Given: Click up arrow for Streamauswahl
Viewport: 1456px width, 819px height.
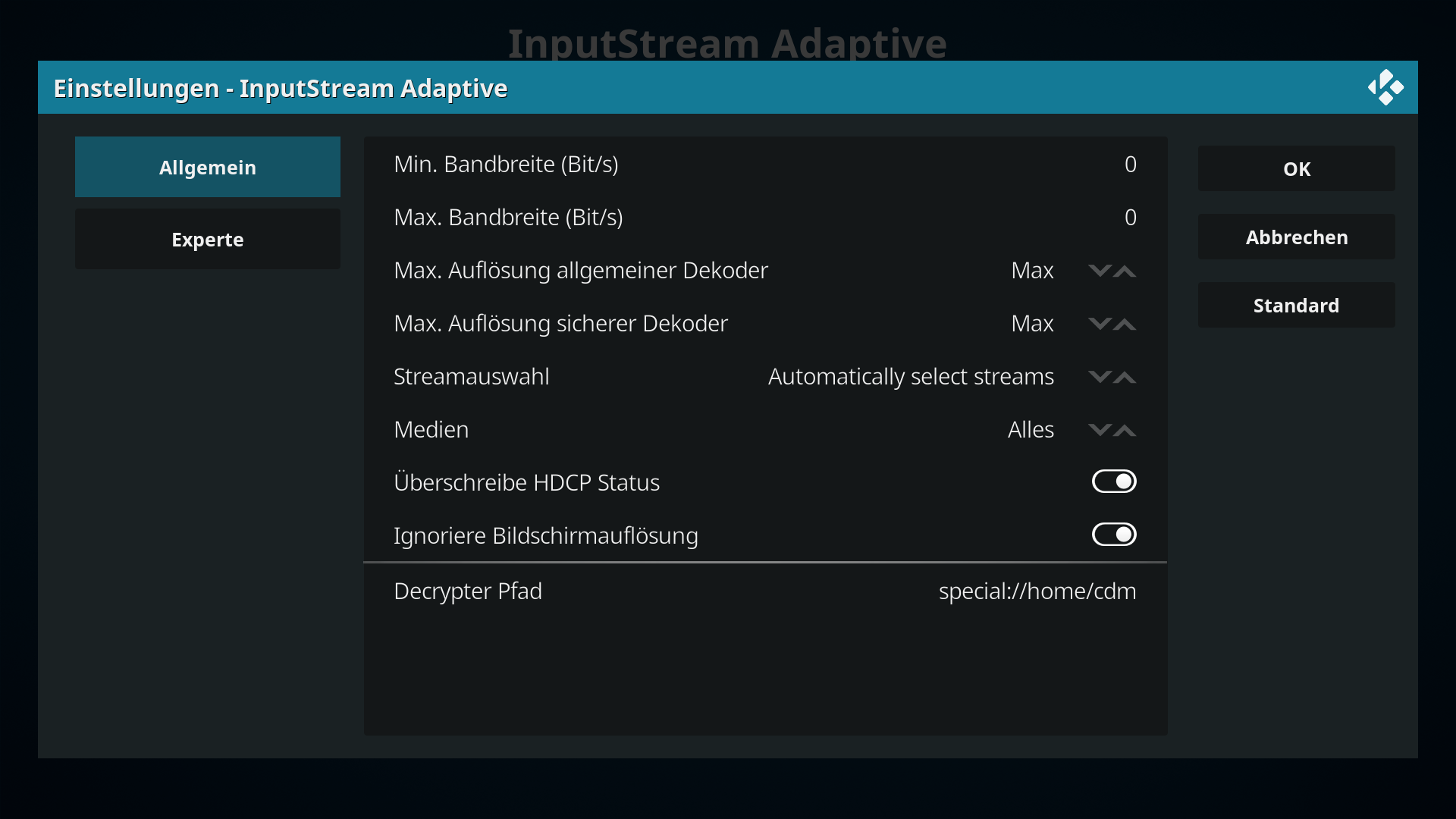Looking at the screenshot, I should click(1125, 377).
